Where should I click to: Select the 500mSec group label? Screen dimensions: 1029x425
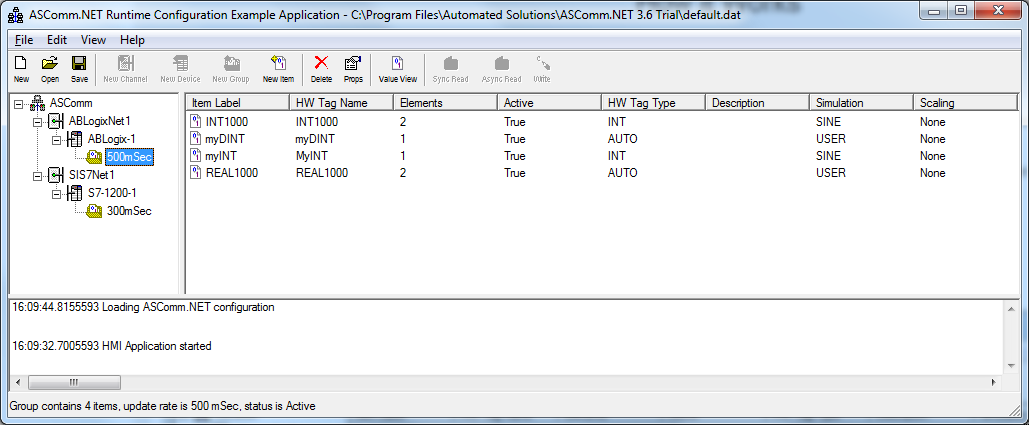tap(129, 157)
